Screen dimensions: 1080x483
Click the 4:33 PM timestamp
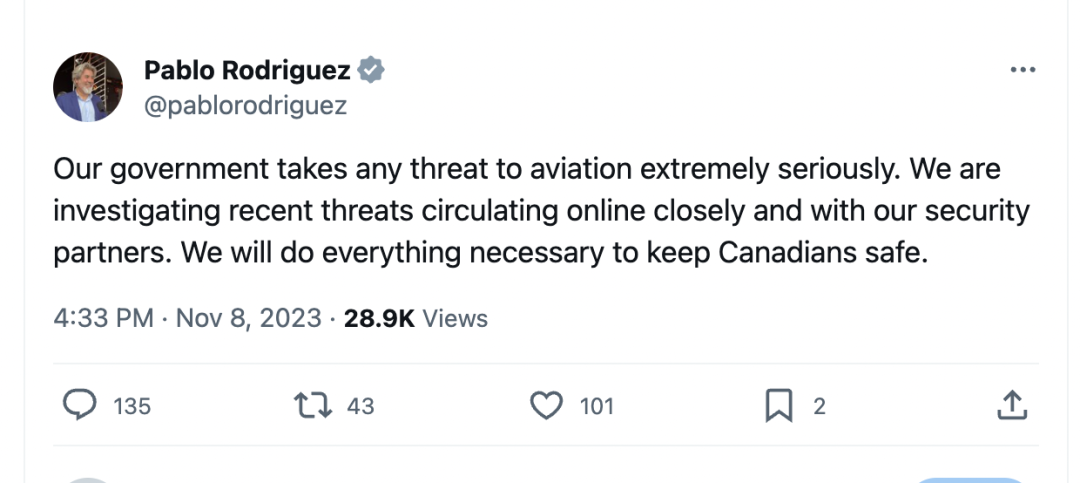point(103,318)
